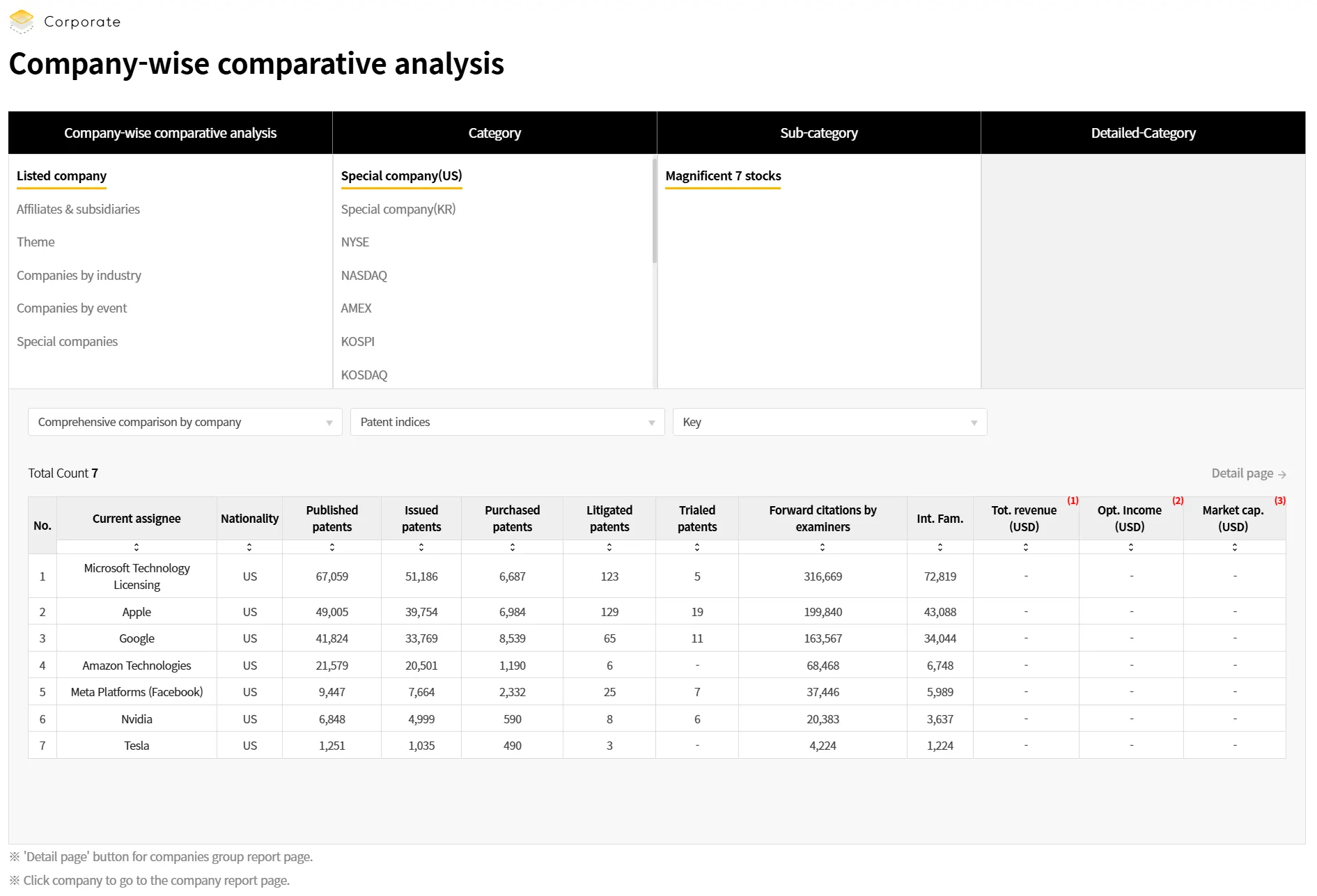The height and width of the screenshot is (896, 1317).
Task: Click Amazon's issued patents value 20,501
Action: (421, 666)
